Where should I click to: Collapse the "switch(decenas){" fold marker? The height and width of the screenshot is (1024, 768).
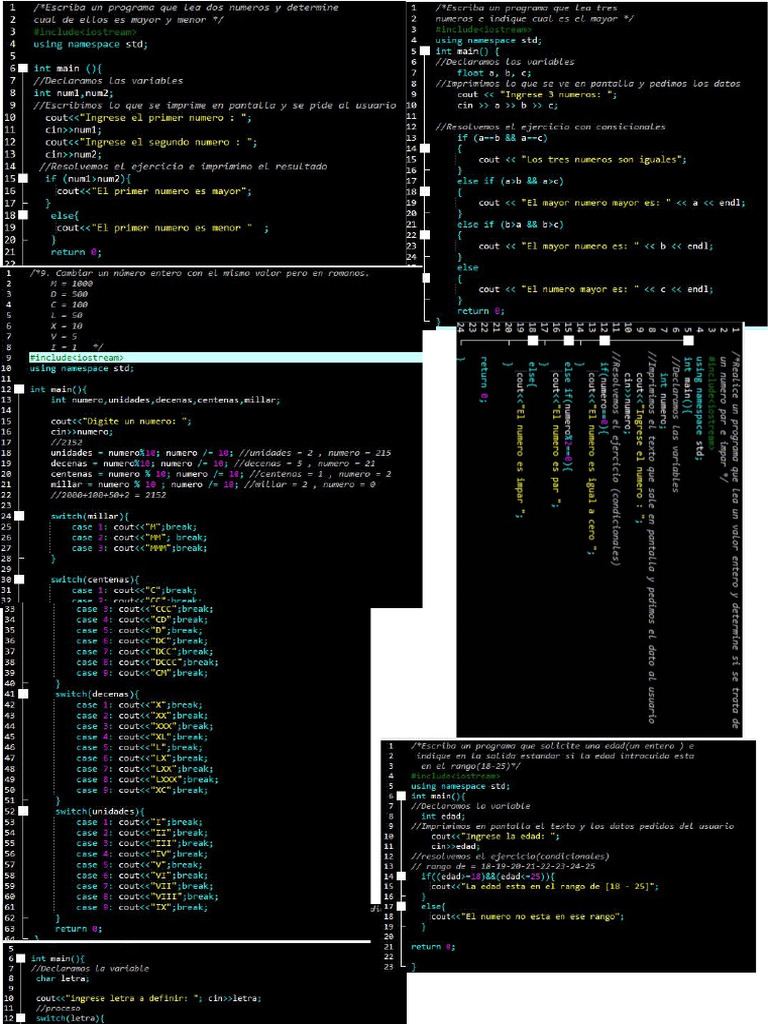[22, 693]
